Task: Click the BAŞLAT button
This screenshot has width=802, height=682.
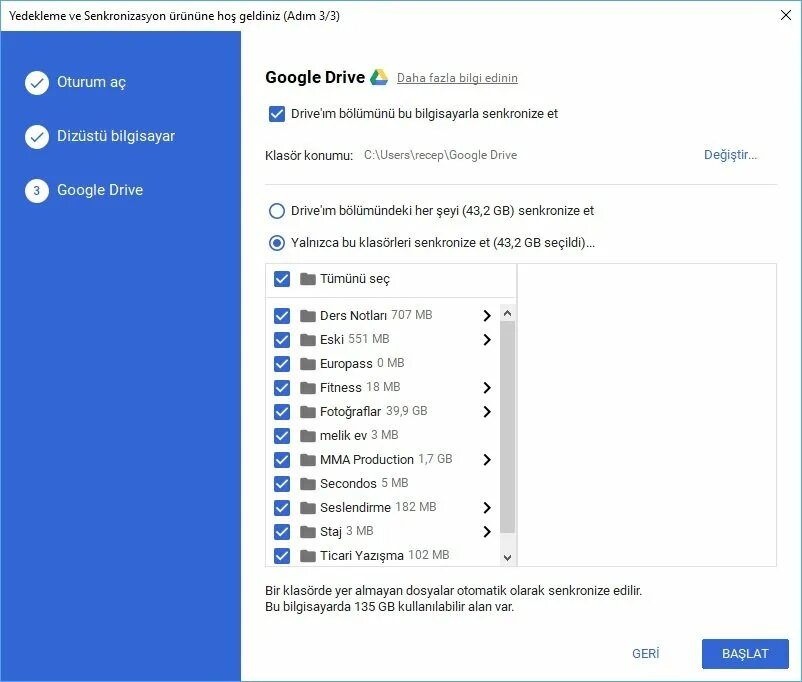Action: click(745, 654)
